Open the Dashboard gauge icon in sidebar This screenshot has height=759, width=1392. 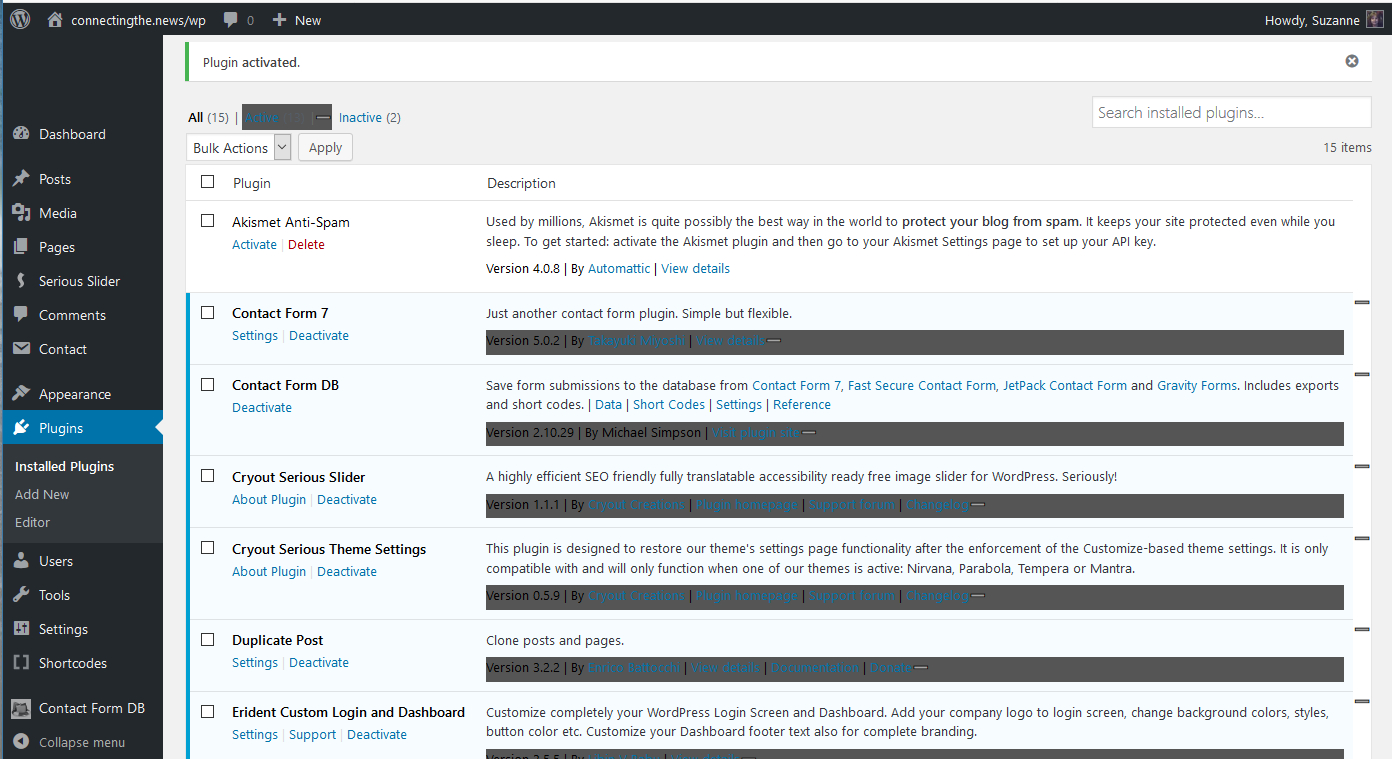tap(21, 134)
